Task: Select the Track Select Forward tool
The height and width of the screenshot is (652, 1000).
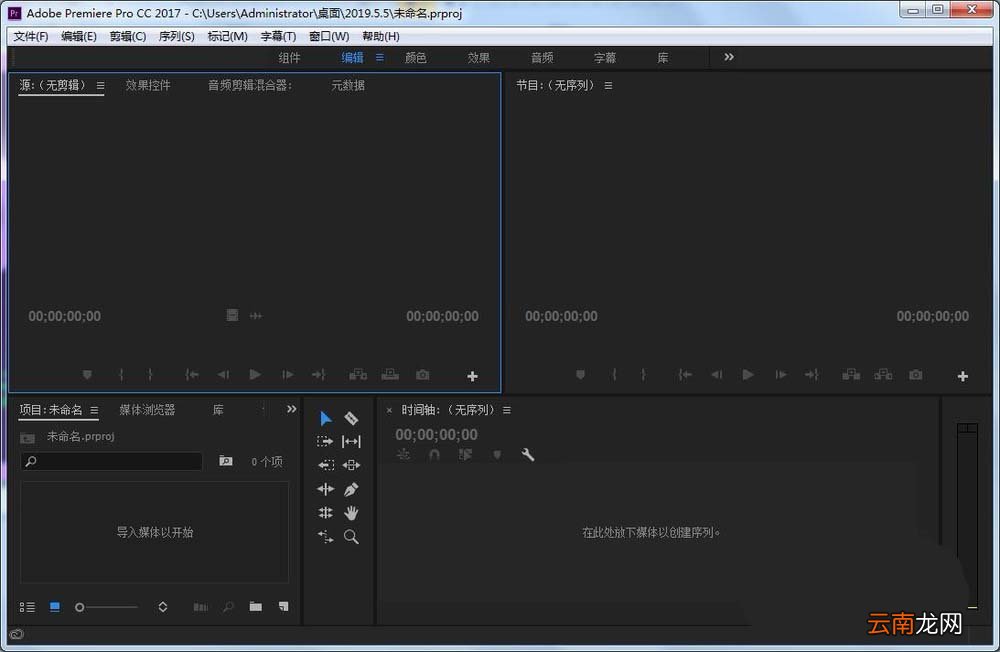Action: tap(325, 441)
